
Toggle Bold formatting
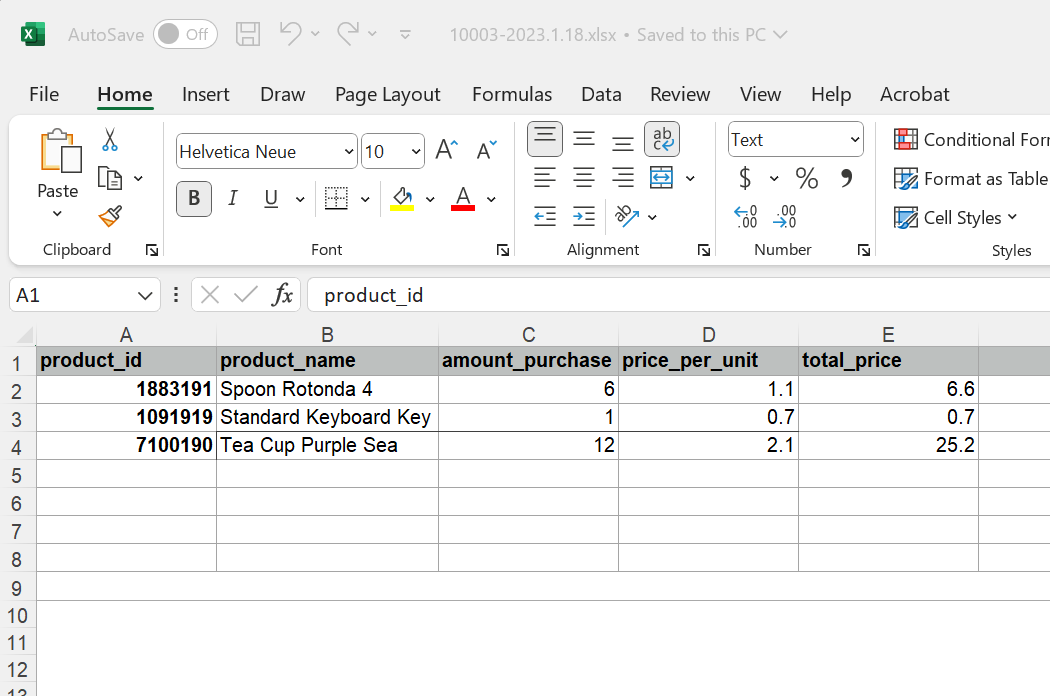[194, 199]
